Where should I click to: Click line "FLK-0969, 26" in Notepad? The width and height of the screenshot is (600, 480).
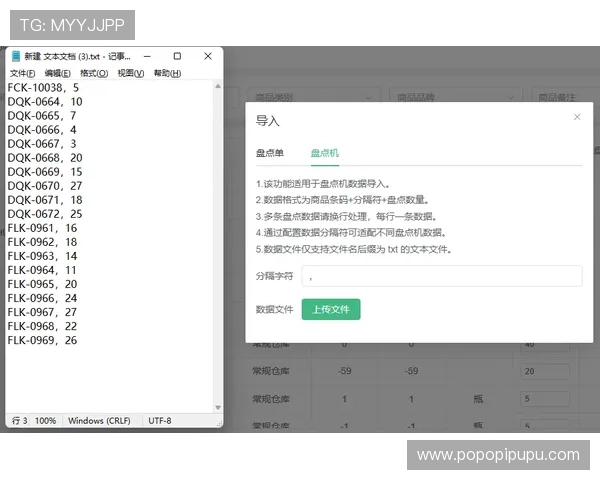coord(42,340)
